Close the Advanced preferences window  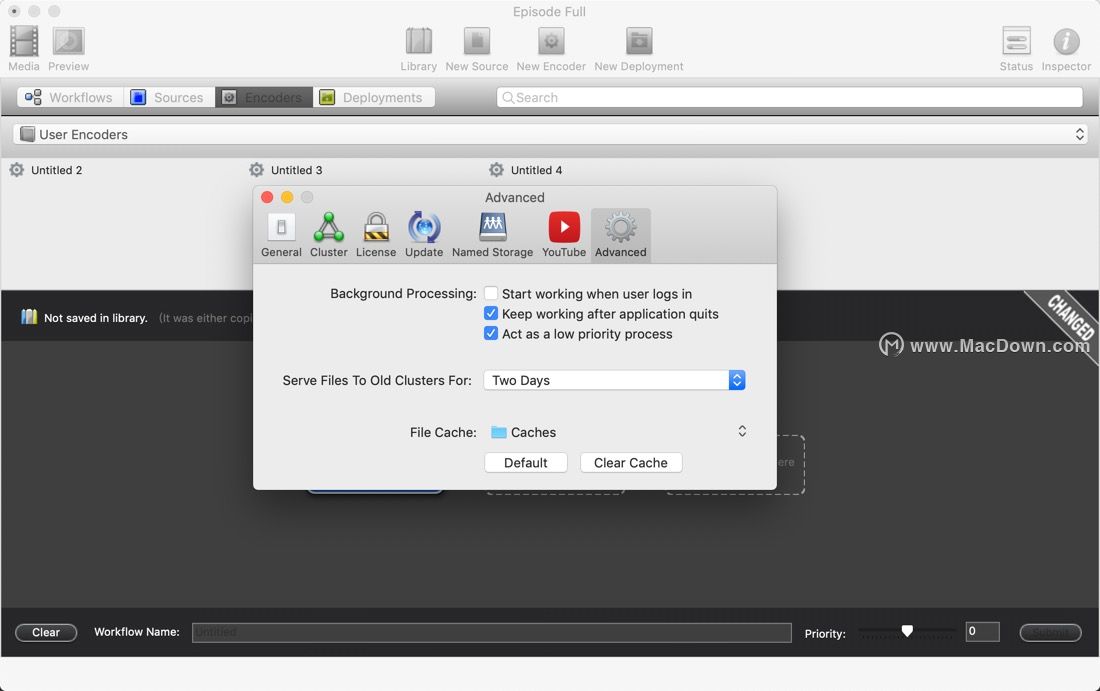[267, 197]
